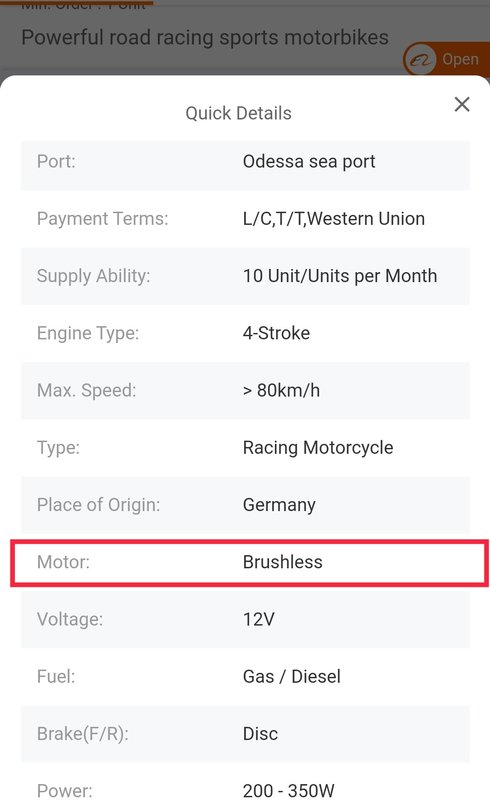Screen dimensions: 490x800
Task: Select the Voltage 12V row
Action: (x=245, y=619)
